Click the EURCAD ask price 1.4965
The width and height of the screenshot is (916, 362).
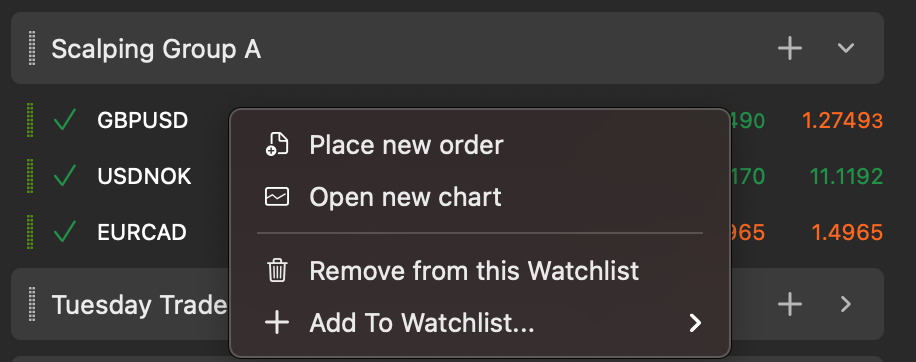pos(847,232)
